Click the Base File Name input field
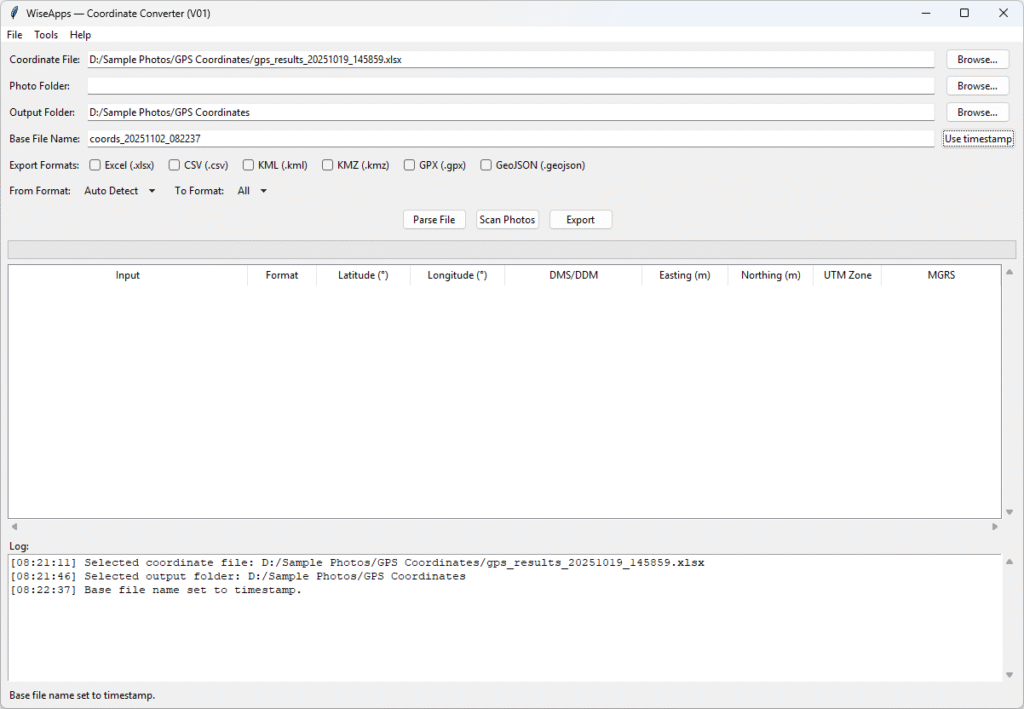1024x709 pixels. 400,138
